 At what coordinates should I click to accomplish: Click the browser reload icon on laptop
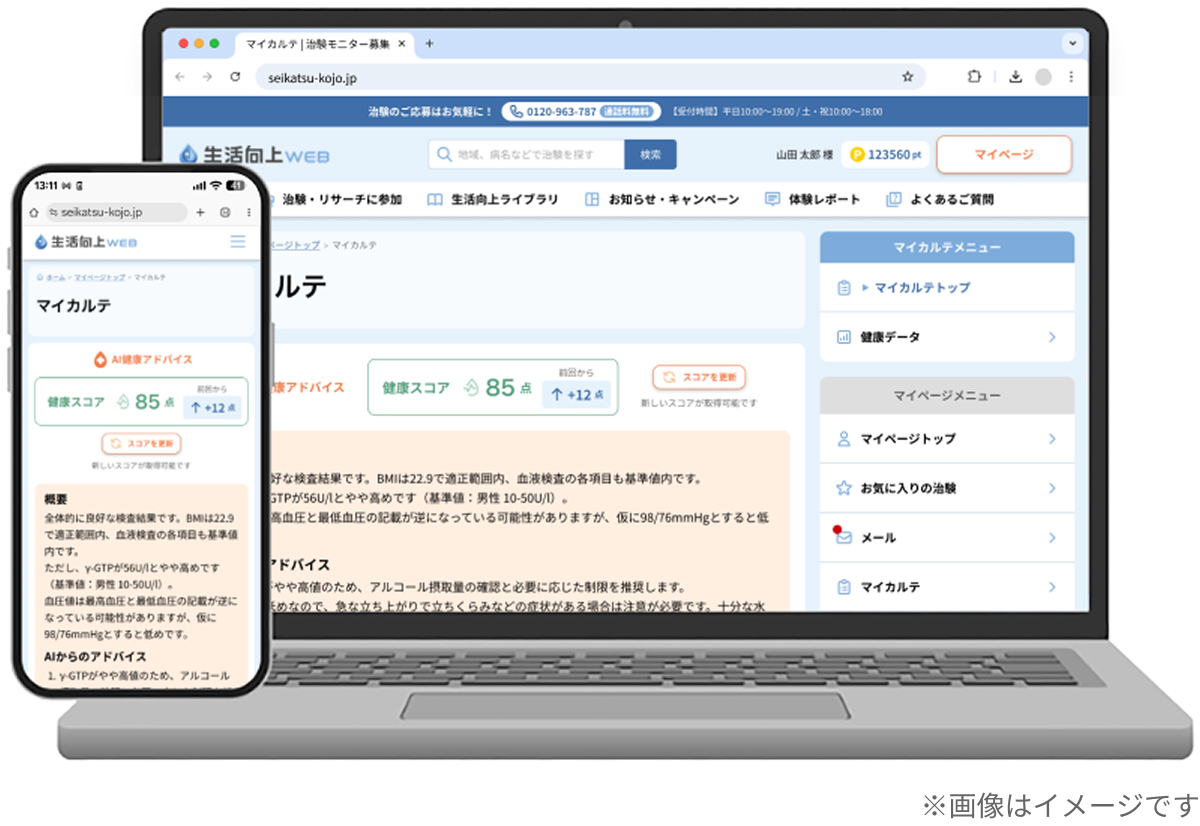235,77
